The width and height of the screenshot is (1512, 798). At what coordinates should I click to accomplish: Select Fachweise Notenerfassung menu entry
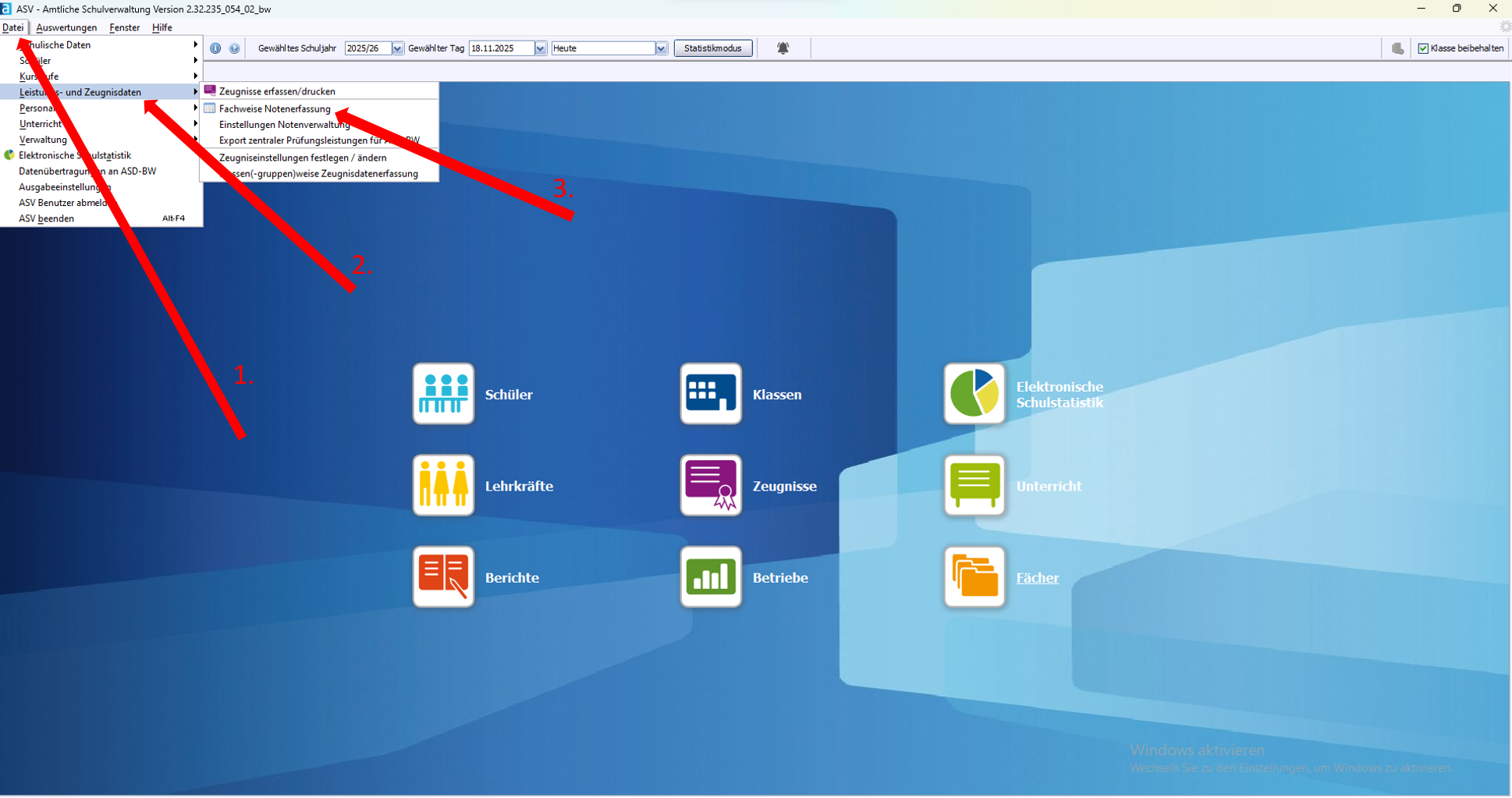[x=275, y=108]
